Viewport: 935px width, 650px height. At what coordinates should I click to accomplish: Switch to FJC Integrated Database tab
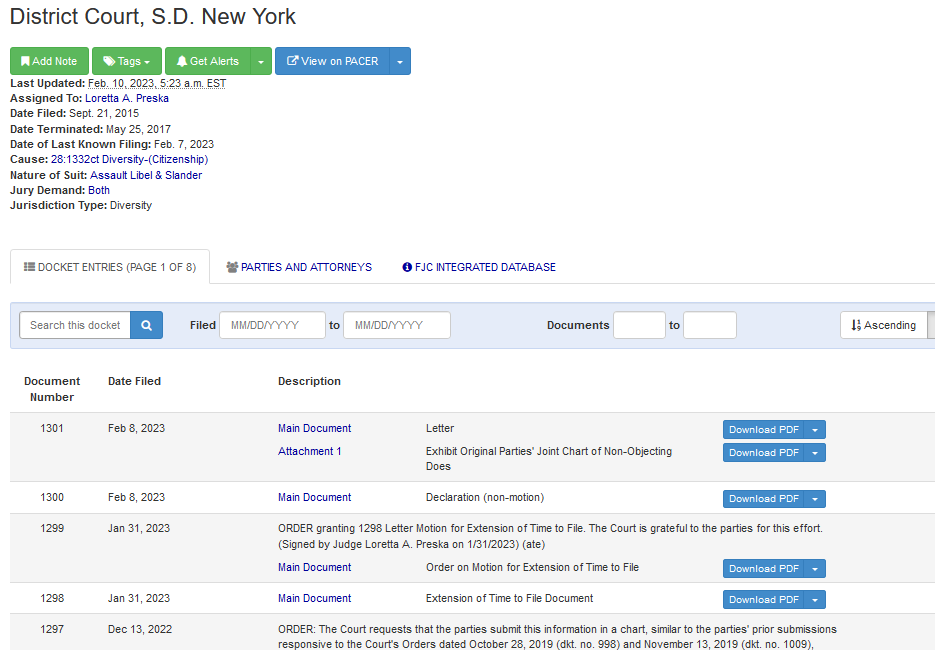pyautogui.click(x=479, y=267)
